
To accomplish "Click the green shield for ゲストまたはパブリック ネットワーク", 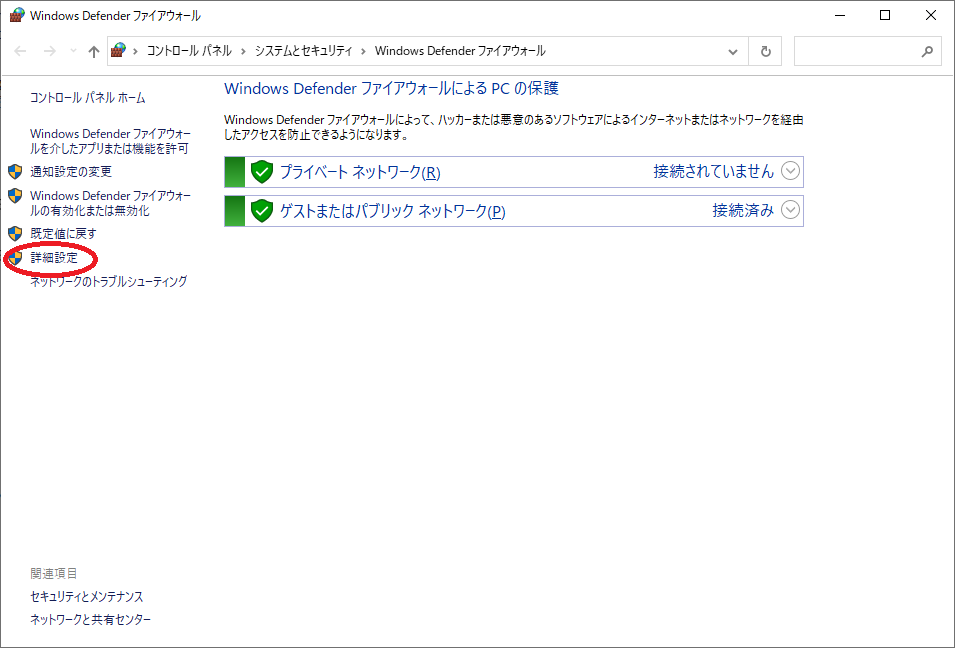I will pyautogui.click(x=261, y=211).
